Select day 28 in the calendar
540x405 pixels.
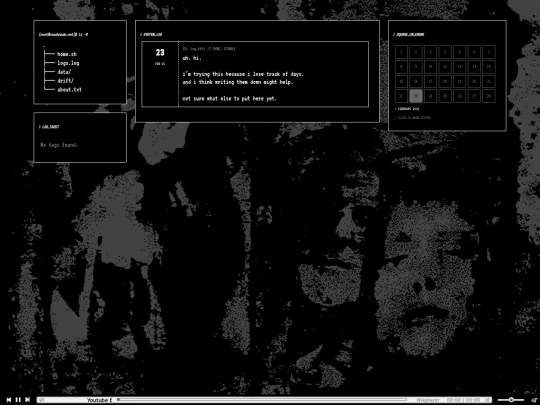[489, 96]
